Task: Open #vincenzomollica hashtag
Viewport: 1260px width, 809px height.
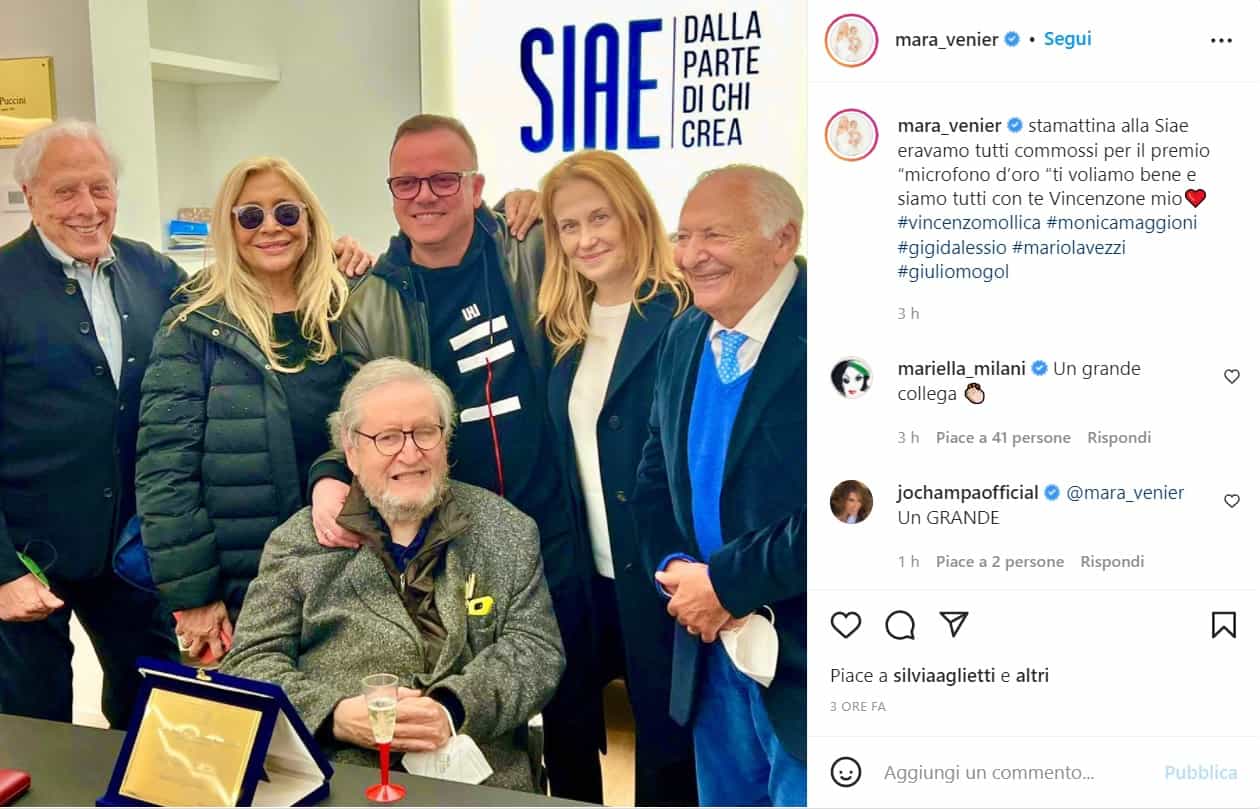Action: pos(968,223)
